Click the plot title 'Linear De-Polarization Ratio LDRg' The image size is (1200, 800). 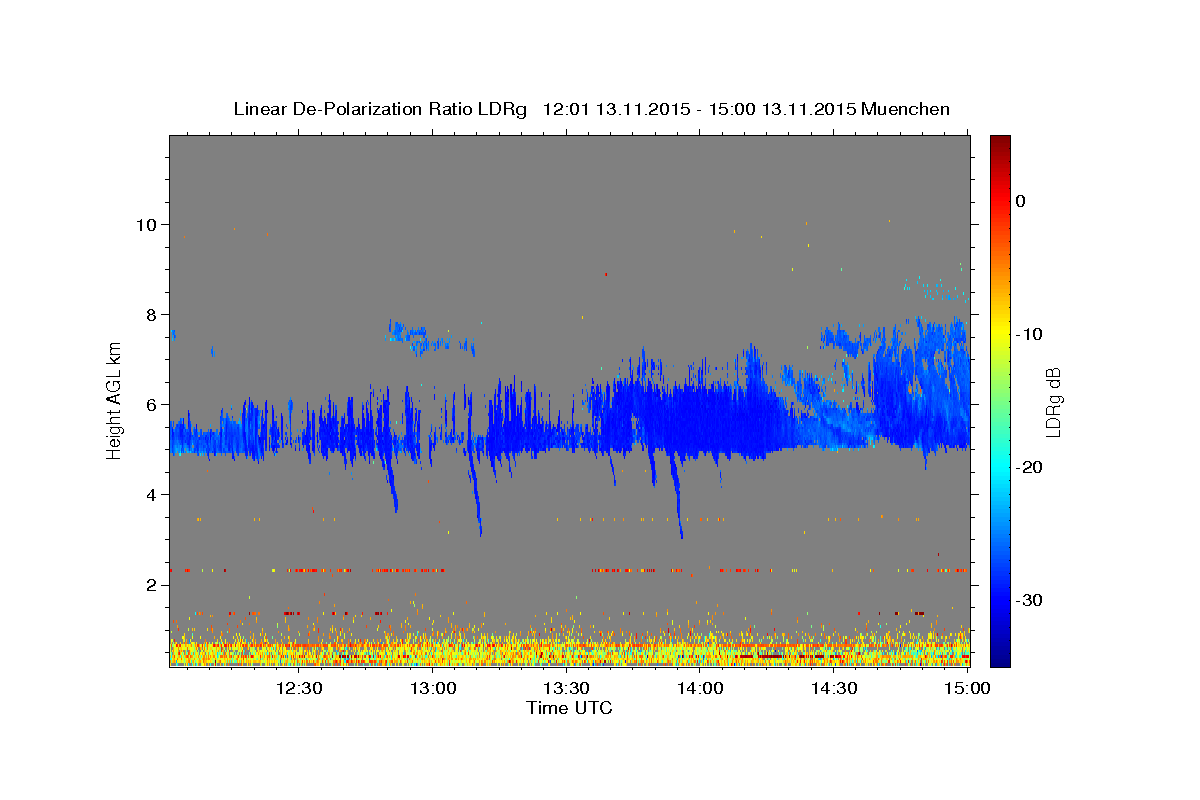380,109
